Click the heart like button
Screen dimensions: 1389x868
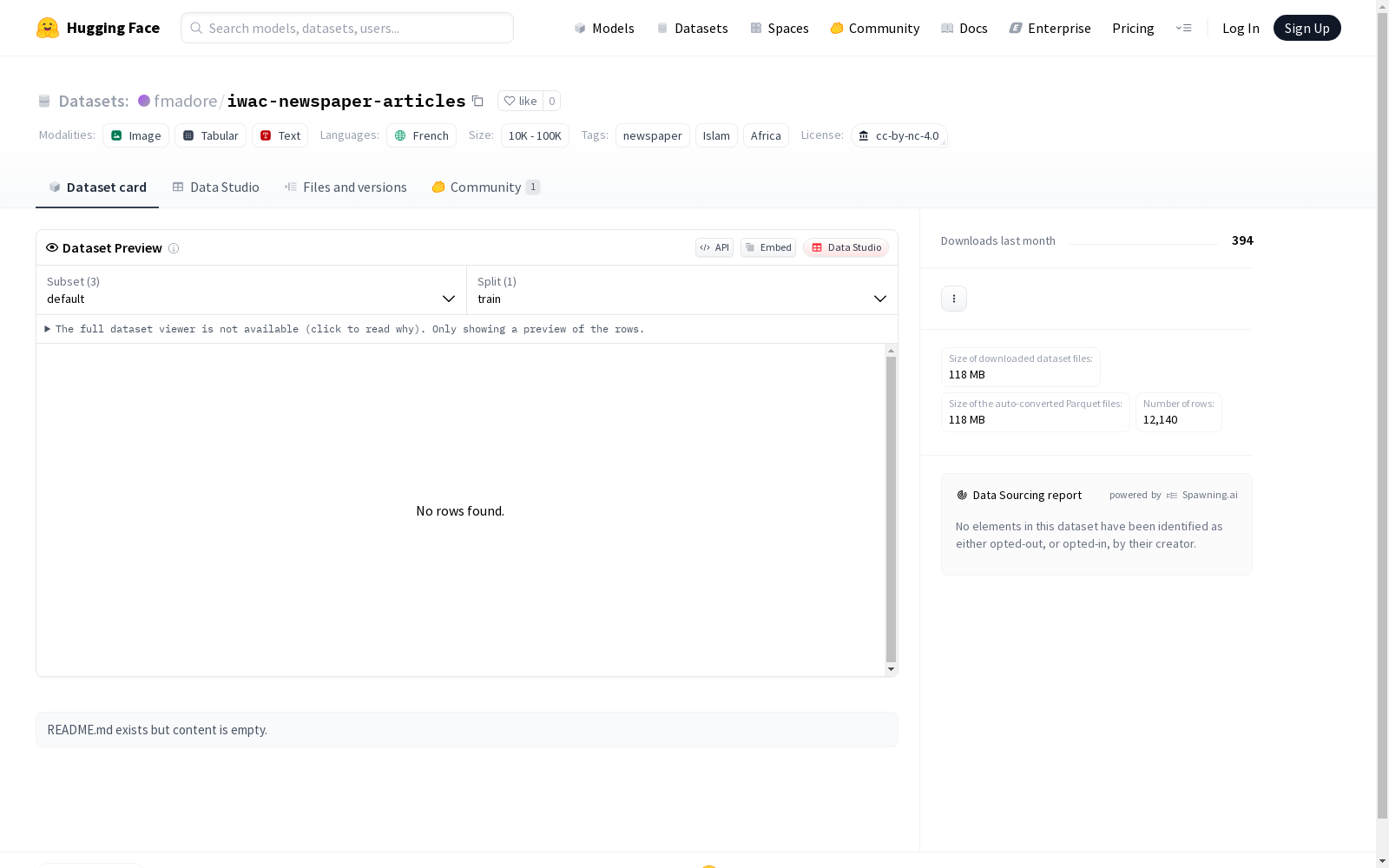(520, 101)
